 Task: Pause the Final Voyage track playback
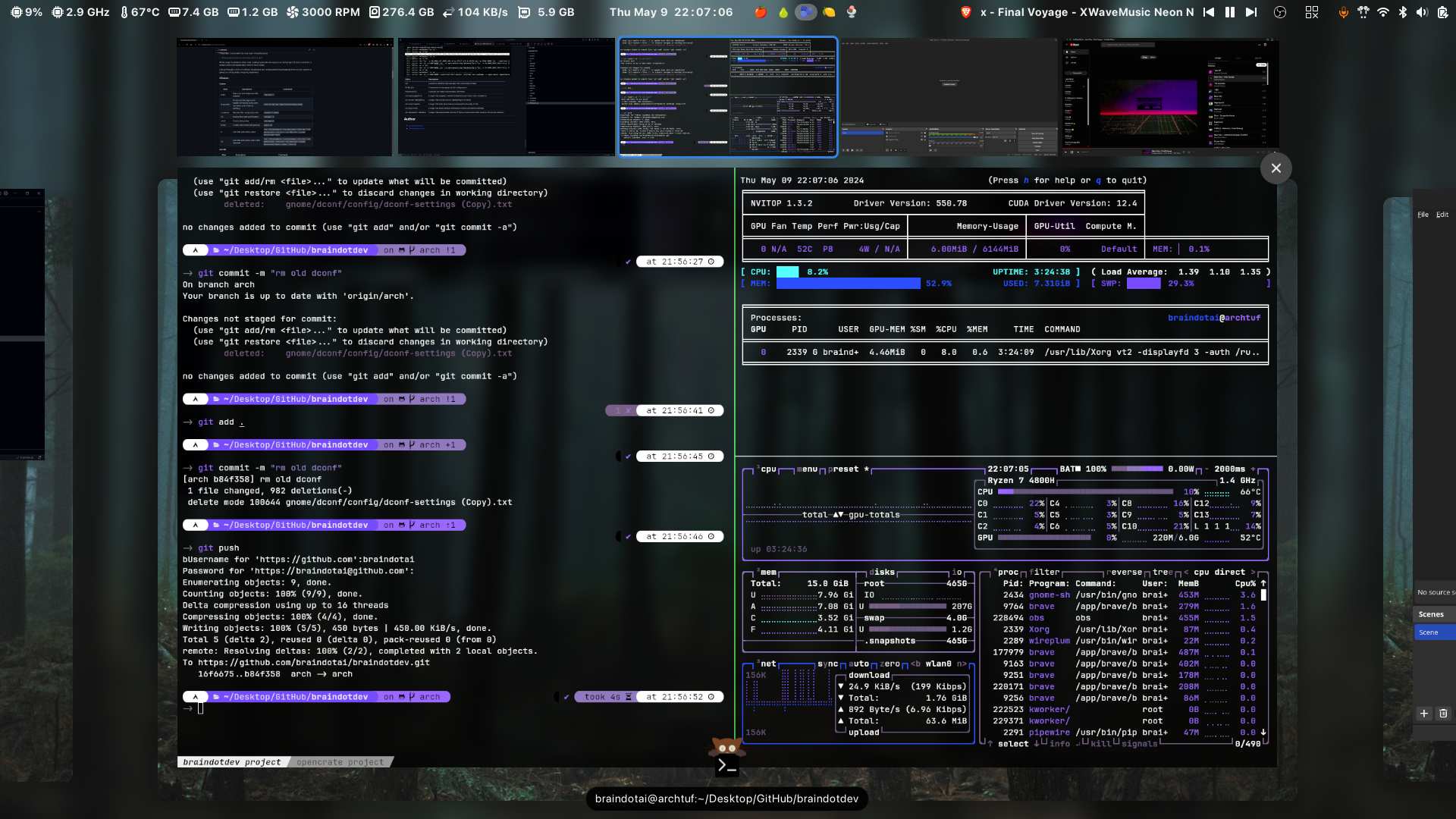point(1229,12)
